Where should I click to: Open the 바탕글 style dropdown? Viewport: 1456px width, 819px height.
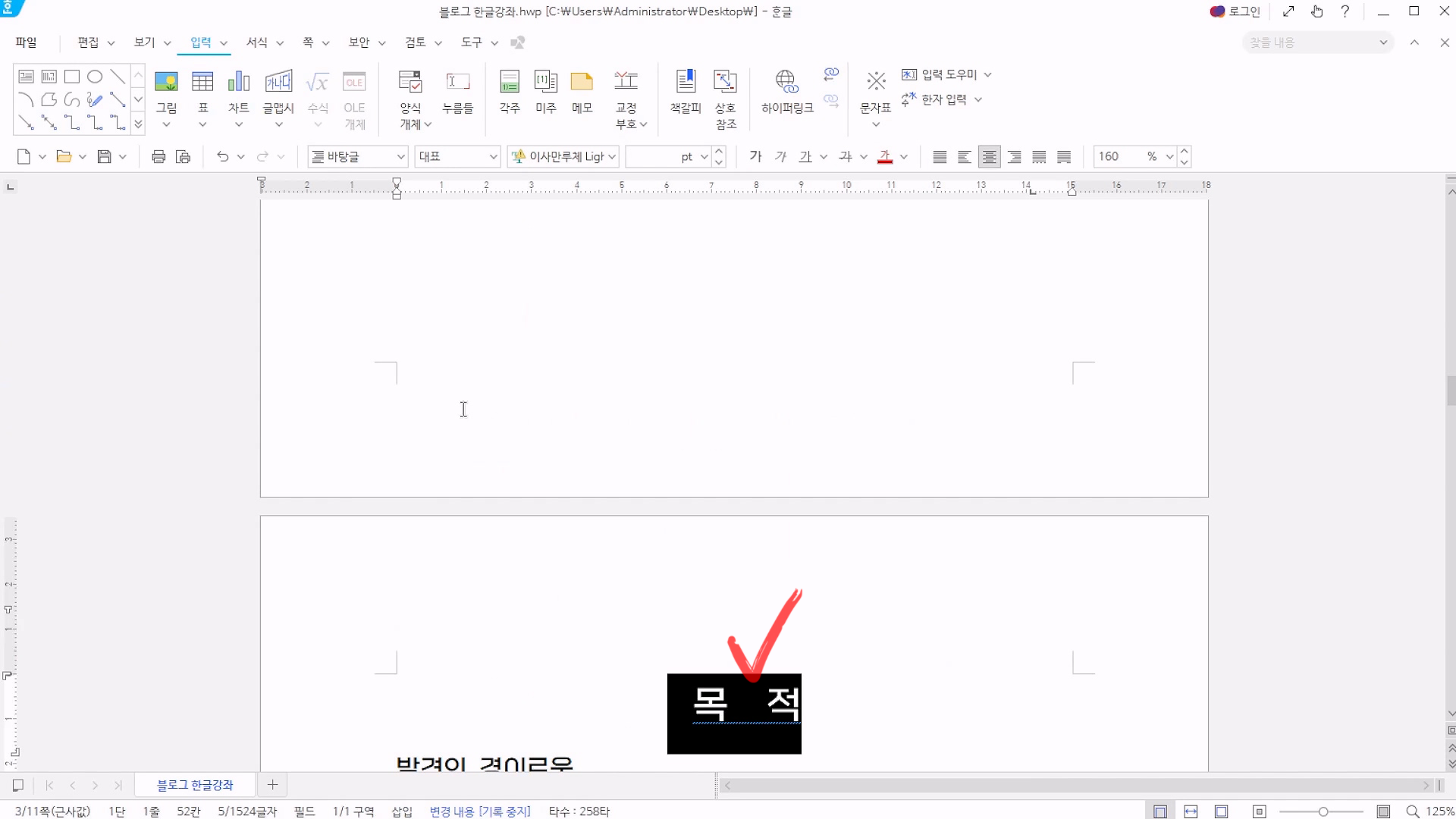(400, 157)
